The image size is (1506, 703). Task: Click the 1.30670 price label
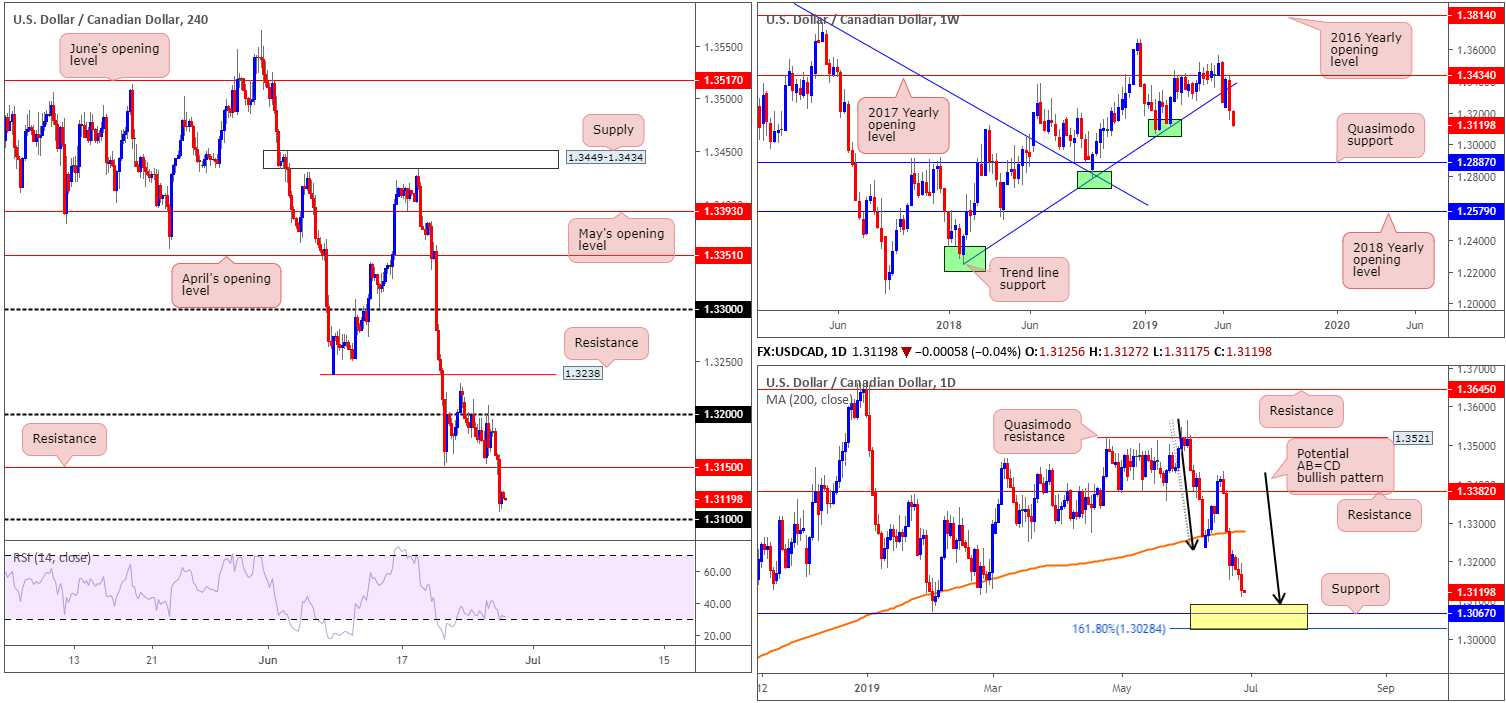click(1475, 614)
